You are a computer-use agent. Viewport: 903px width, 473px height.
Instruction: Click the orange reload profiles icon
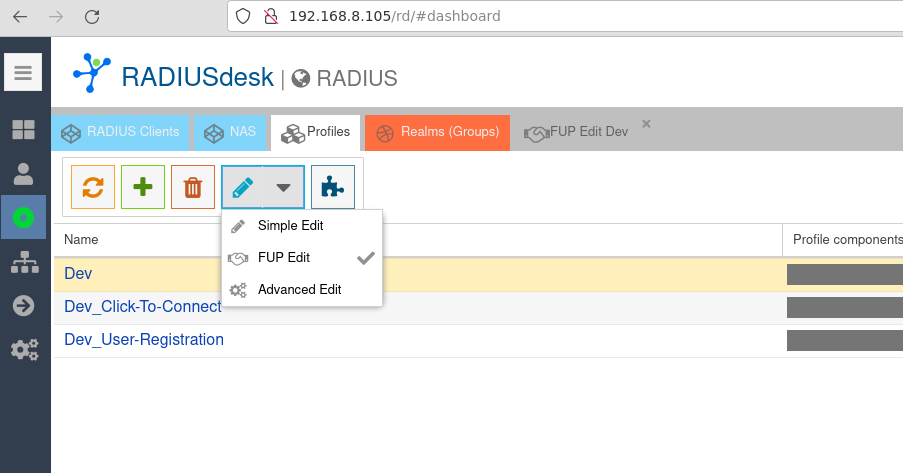[x=93, y=187]
